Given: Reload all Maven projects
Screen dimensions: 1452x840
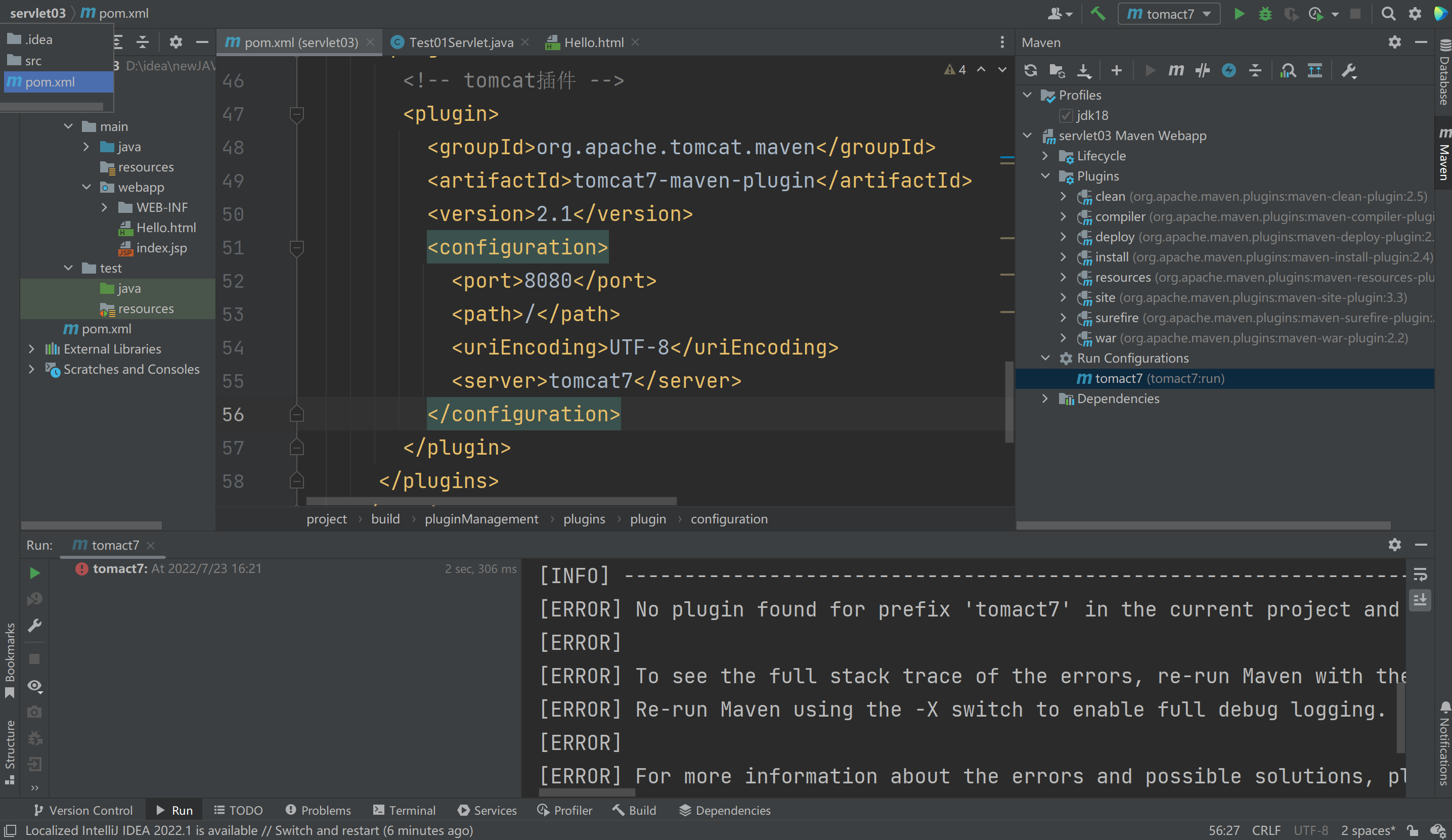Looking at the screenshot, I should 1030,71.
